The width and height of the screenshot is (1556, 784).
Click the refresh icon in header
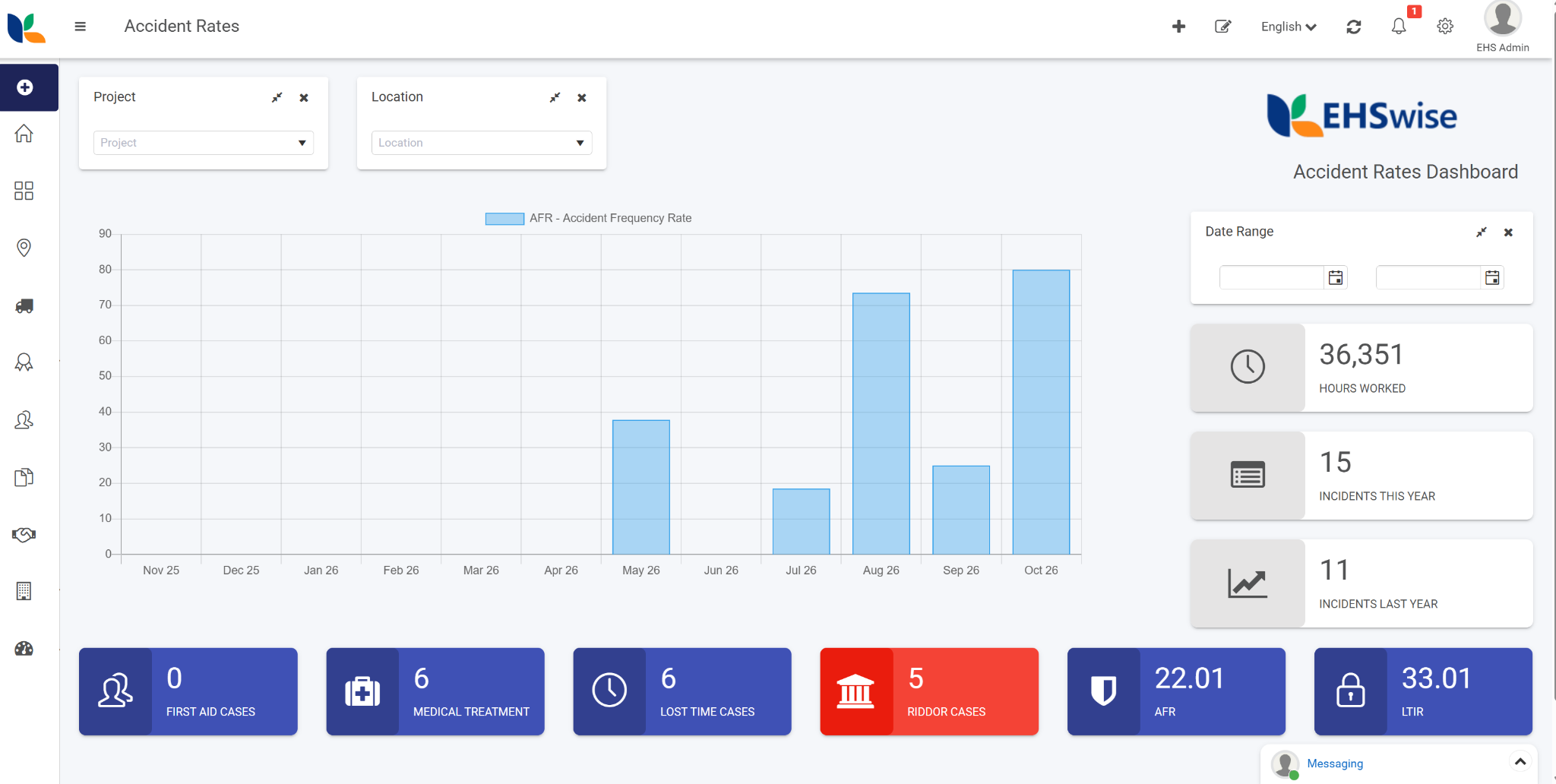tap(1354, 27)
